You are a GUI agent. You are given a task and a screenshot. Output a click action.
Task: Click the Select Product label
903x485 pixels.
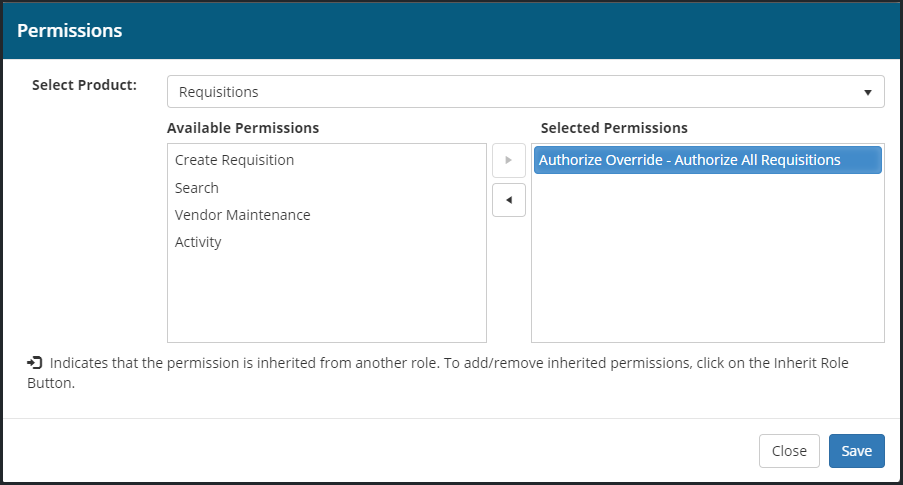pyautogui.click(x=84, y=85)
